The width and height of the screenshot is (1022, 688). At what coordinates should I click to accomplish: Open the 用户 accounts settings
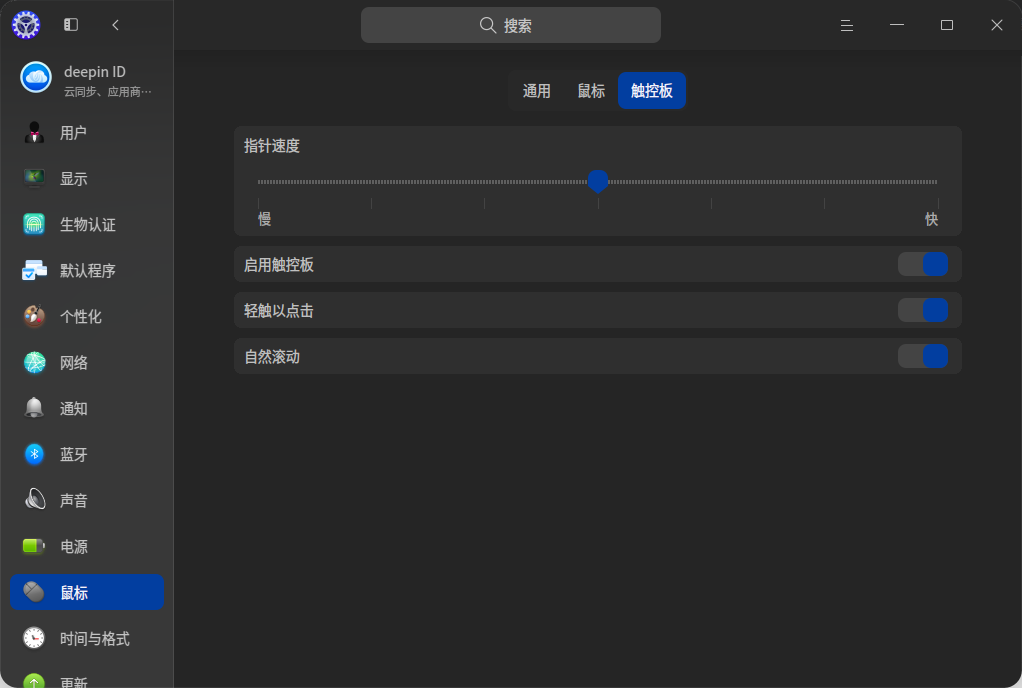click(87, 133)
